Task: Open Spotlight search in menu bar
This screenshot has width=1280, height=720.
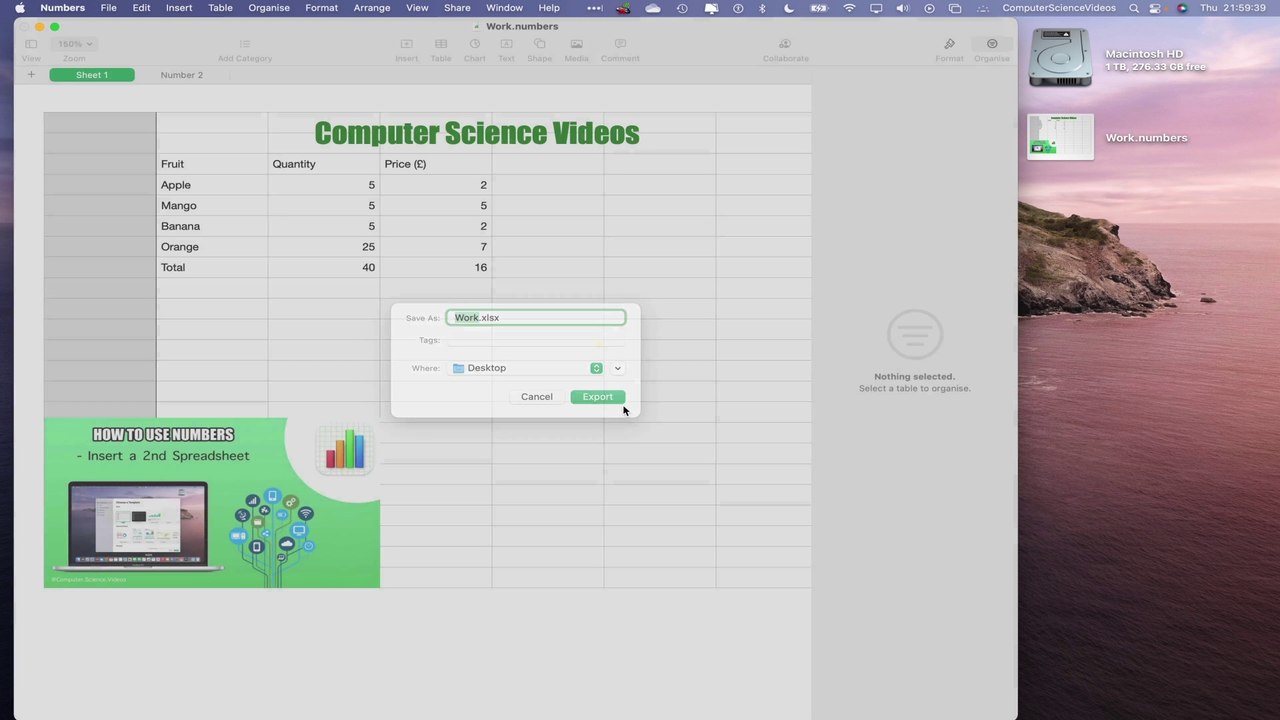Action: [1134, 8]
